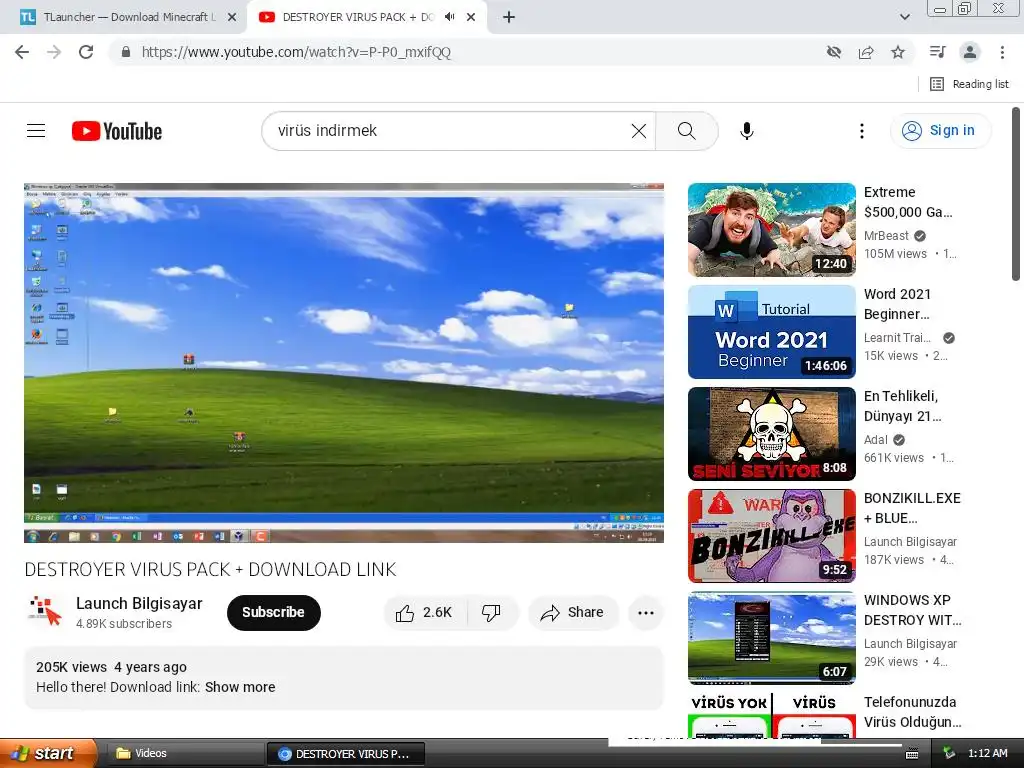Start voice search with microphone icon
Screen dimensions: 1024x768
[x=747, y=131]
